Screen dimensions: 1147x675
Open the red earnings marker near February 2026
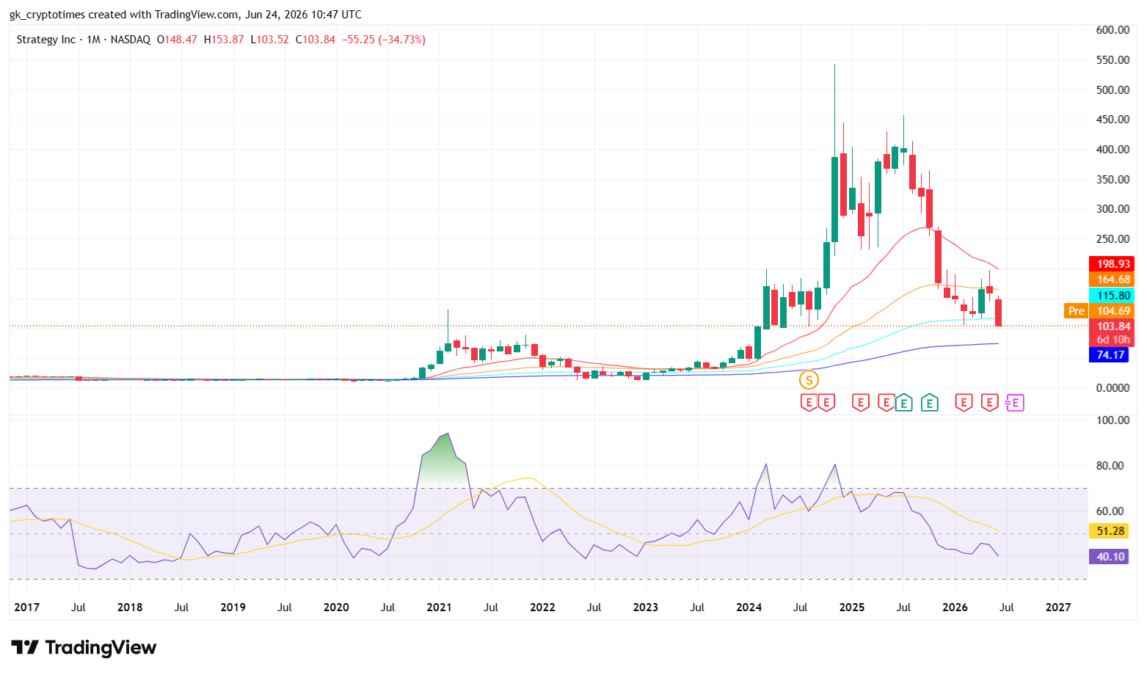point(963,402)
